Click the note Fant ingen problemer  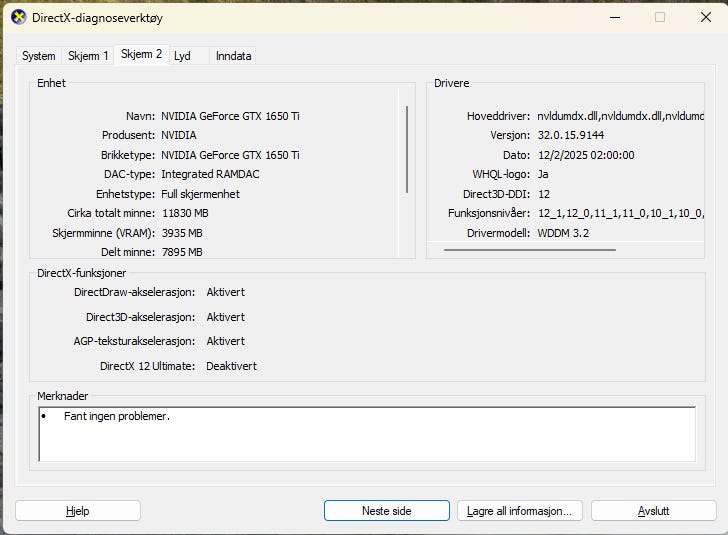coord(117,416)
